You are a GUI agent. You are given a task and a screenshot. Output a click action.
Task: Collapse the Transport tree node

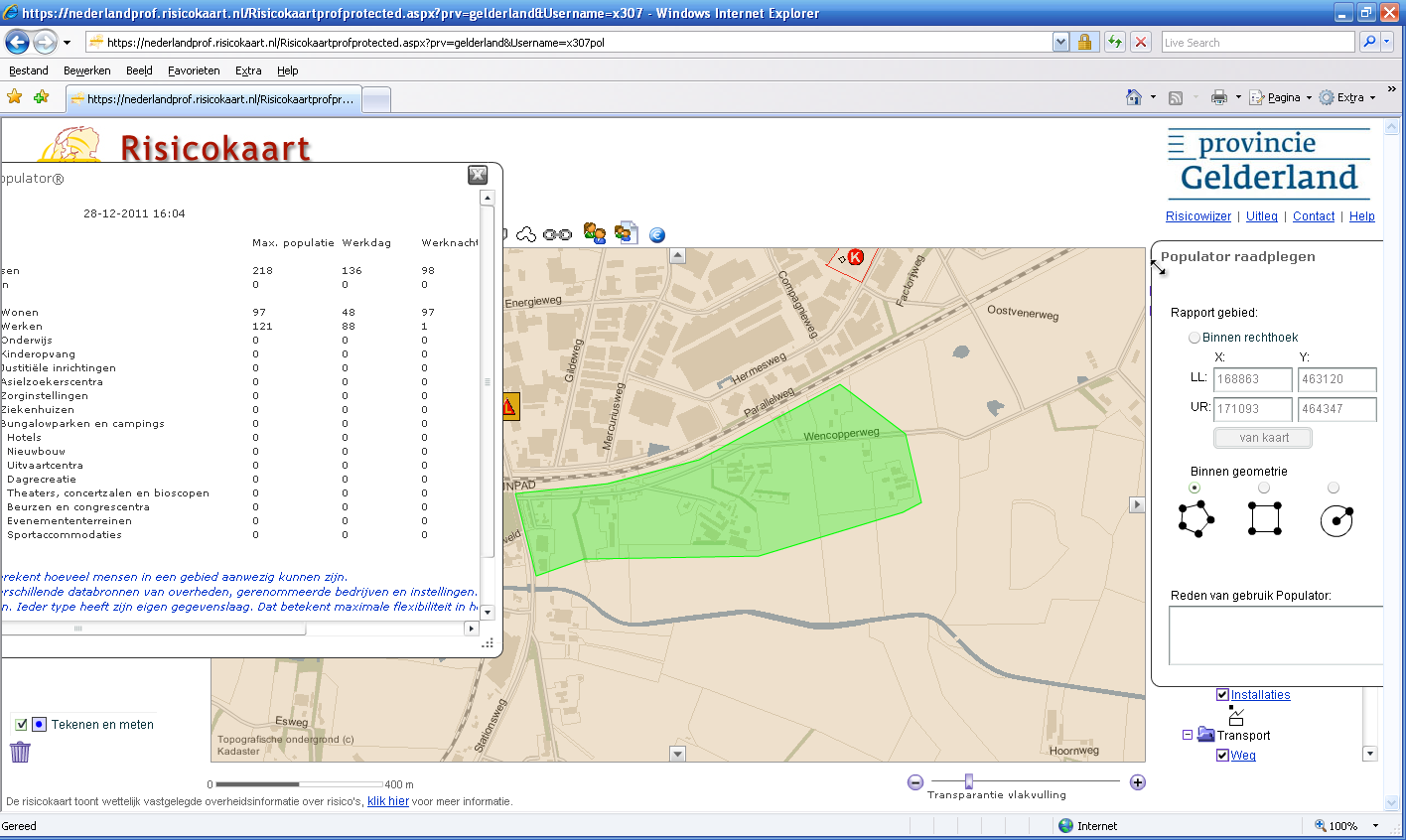click(x=1188, y=735)
